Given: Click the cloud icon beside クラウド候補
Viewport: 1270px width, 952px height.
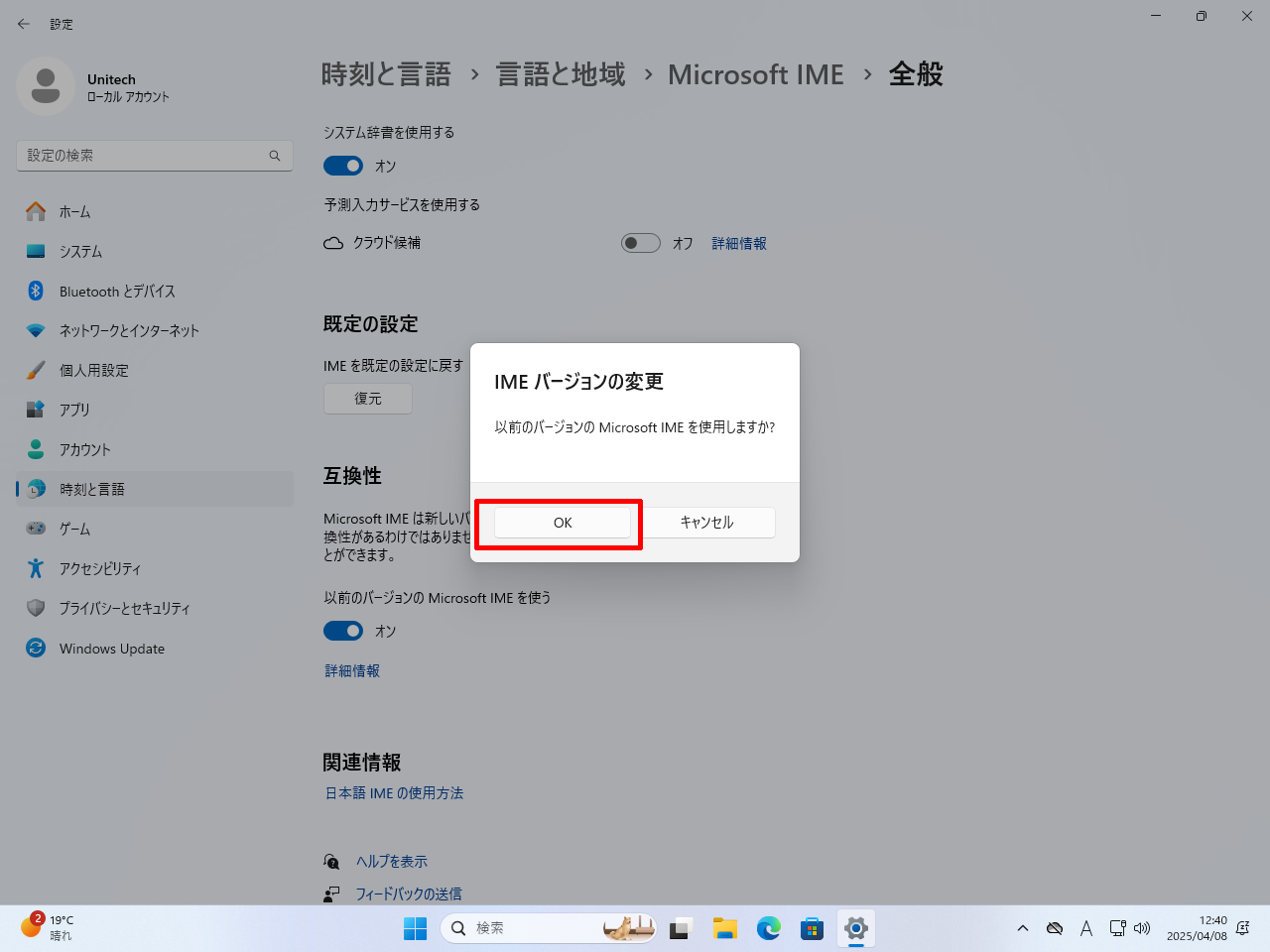Looking at the screenshot, I should click(333, 243).
